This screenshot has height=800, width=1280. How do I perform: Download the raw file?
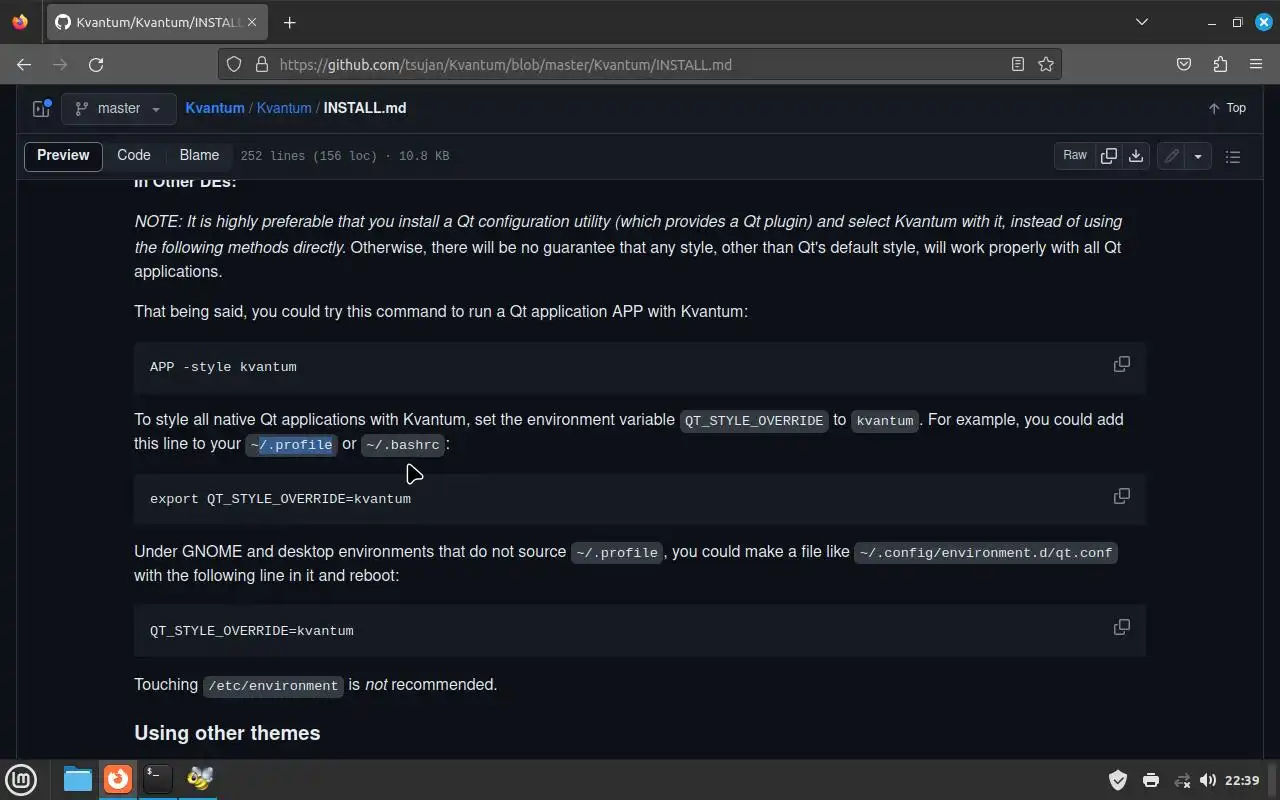(x=1136, y=155)
